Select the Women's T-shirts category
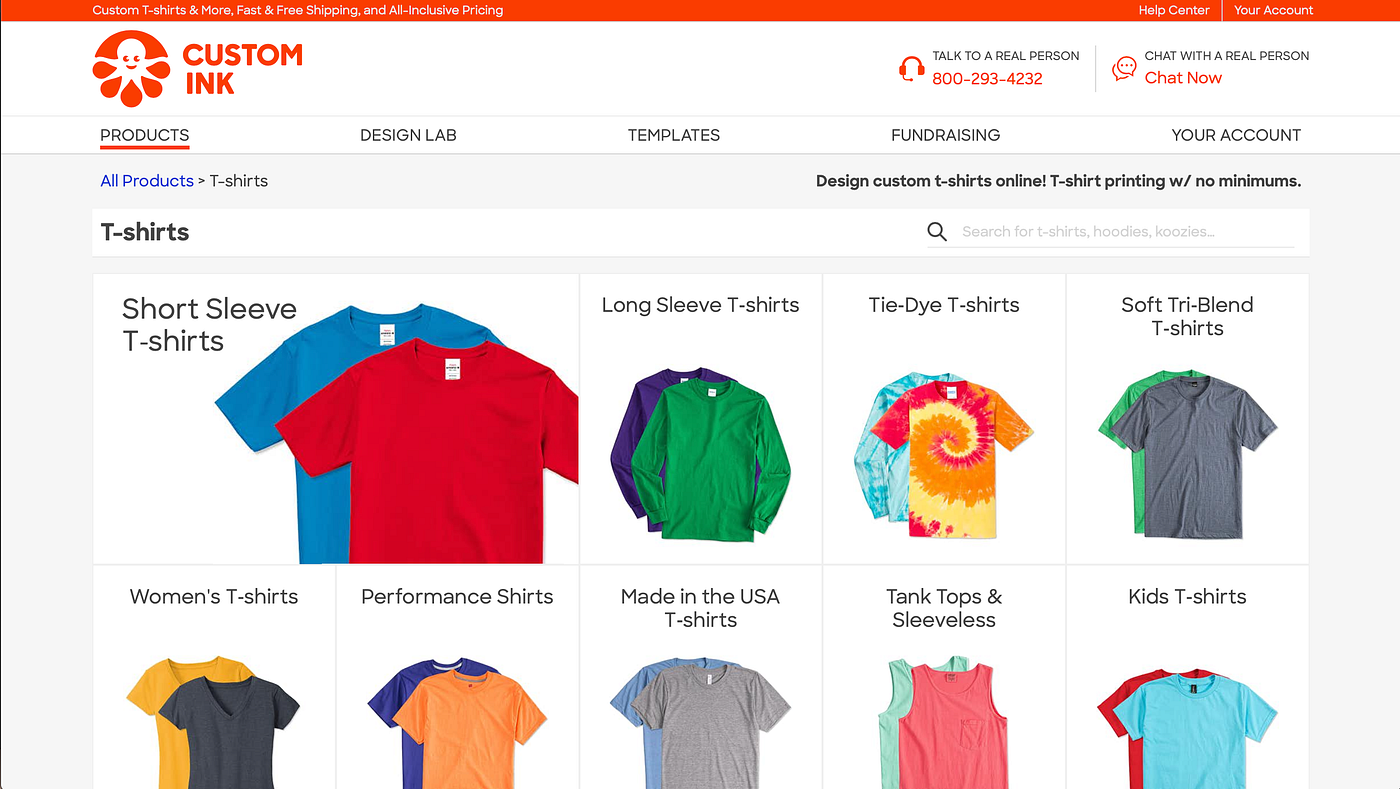 click(x=214, y=677)
